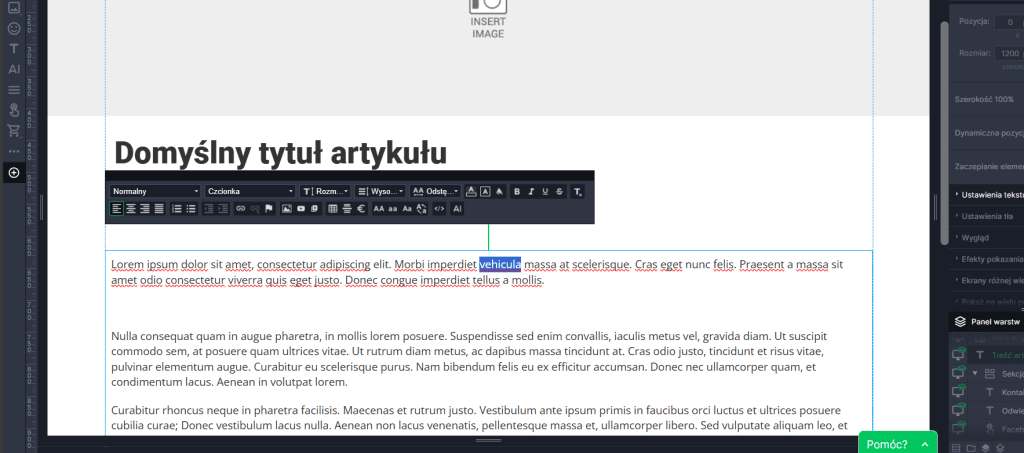The height and width of the screenshot is (453, 1024).
Task: Toggle strikethrough on selected text
Action: (559, 191)
